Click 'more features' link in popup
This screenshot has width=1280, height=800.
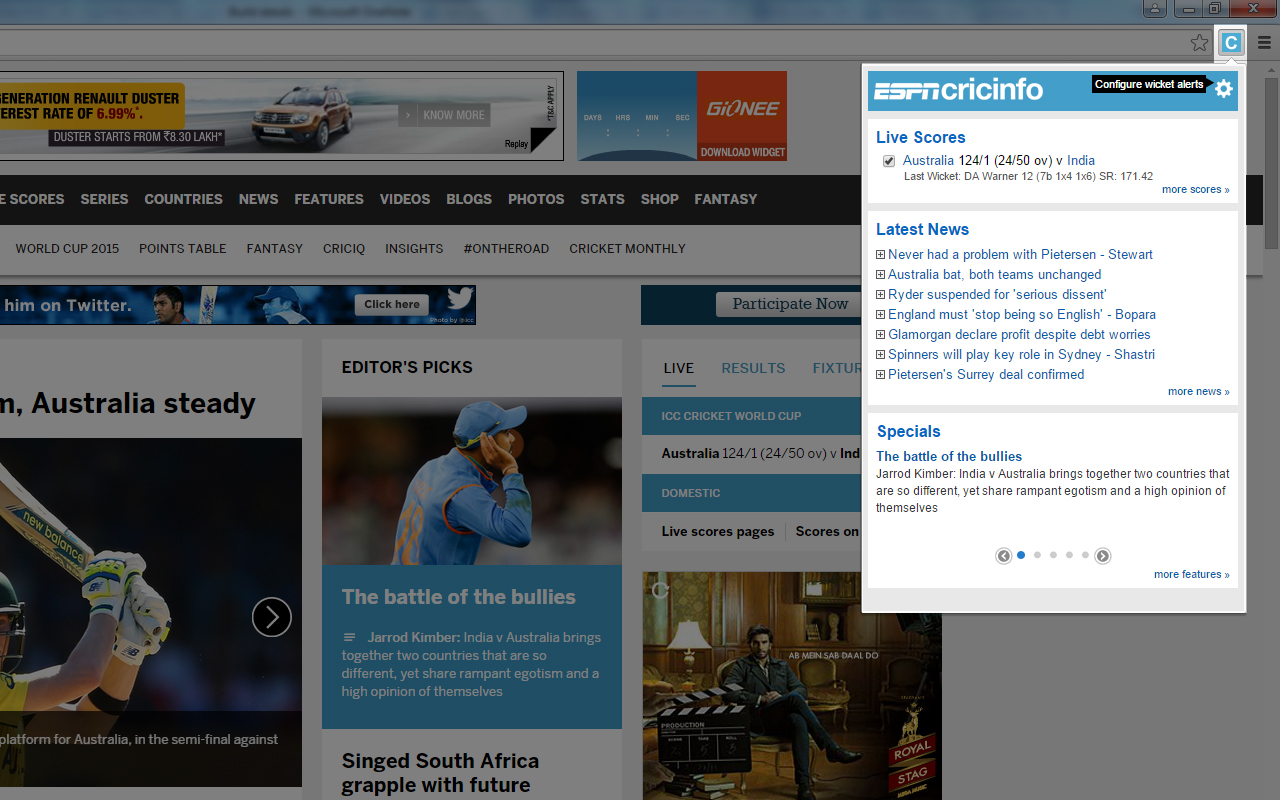point(1192,575)
